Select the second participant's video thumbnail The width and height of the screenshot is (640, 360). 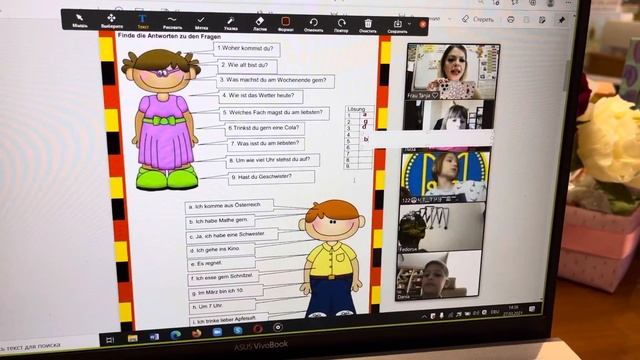[x=449, y=115]
